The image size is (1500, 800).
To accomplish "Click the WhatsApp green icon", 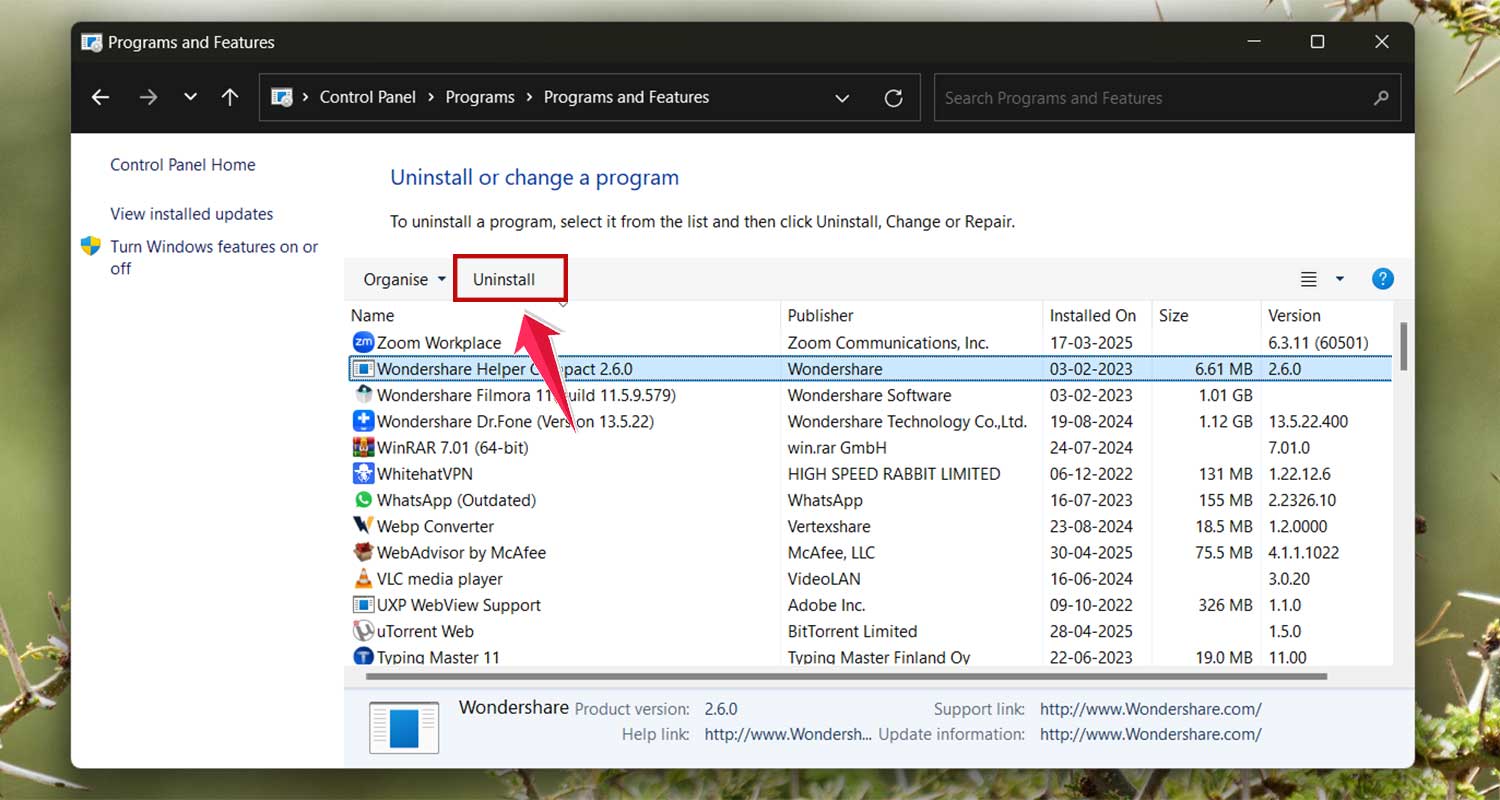I will pyautogui.click(x=361, y=500).
